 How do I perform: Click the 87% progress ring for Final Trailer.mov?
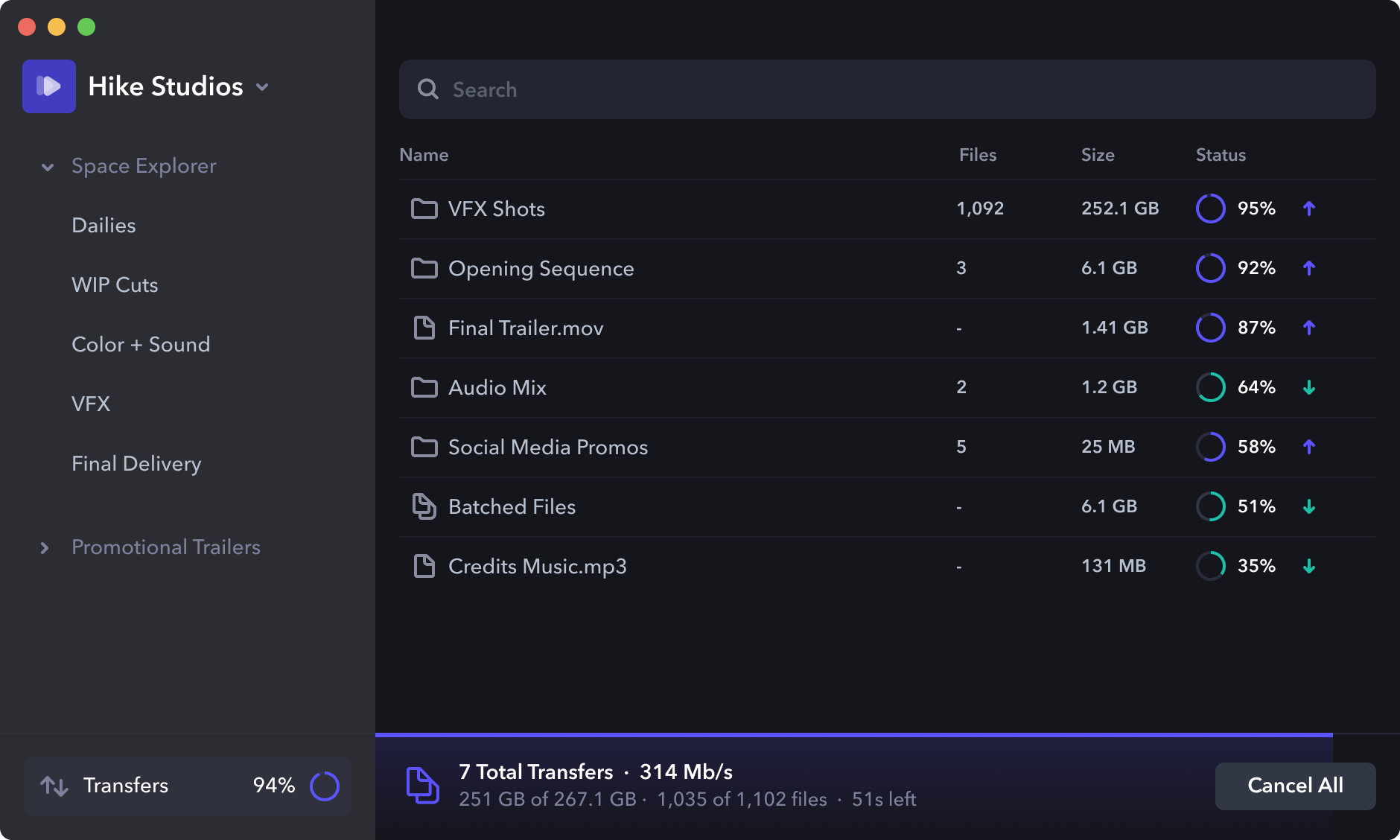point(1211,328)
